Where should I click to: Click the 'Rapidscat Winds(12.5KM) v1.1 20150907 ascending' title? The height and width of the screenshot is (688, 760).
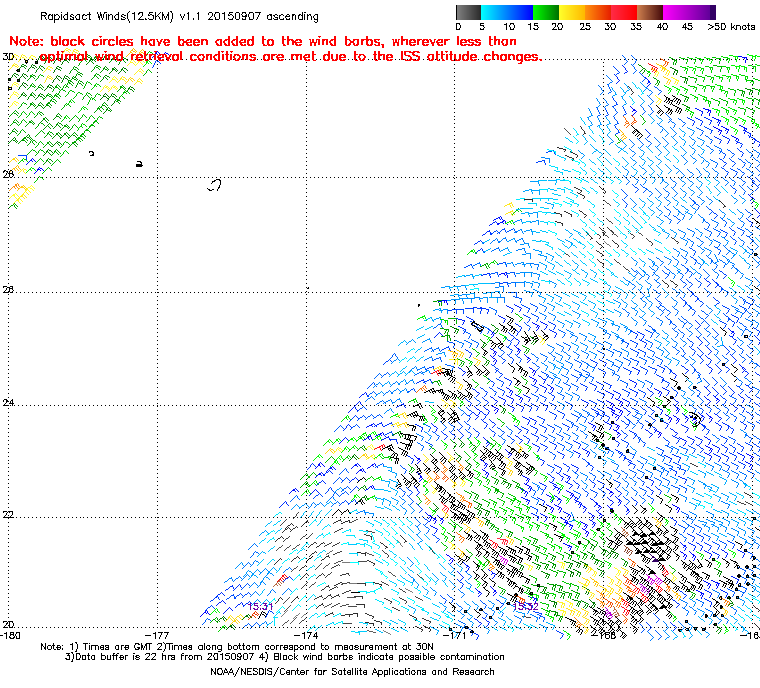179,16
